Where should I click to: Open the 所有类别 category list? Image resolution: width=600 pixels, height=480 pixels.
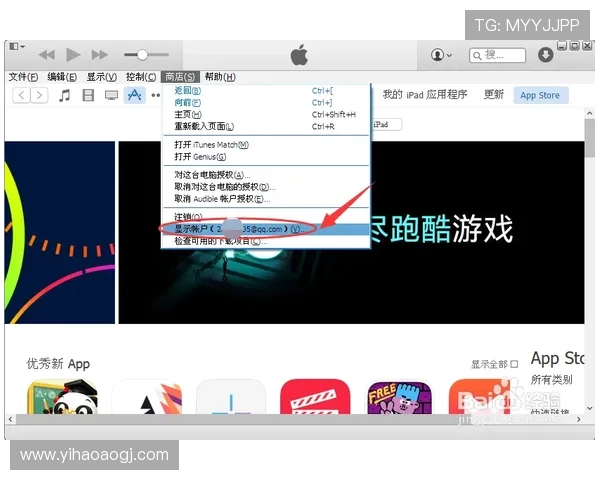(x=551, y=380)
